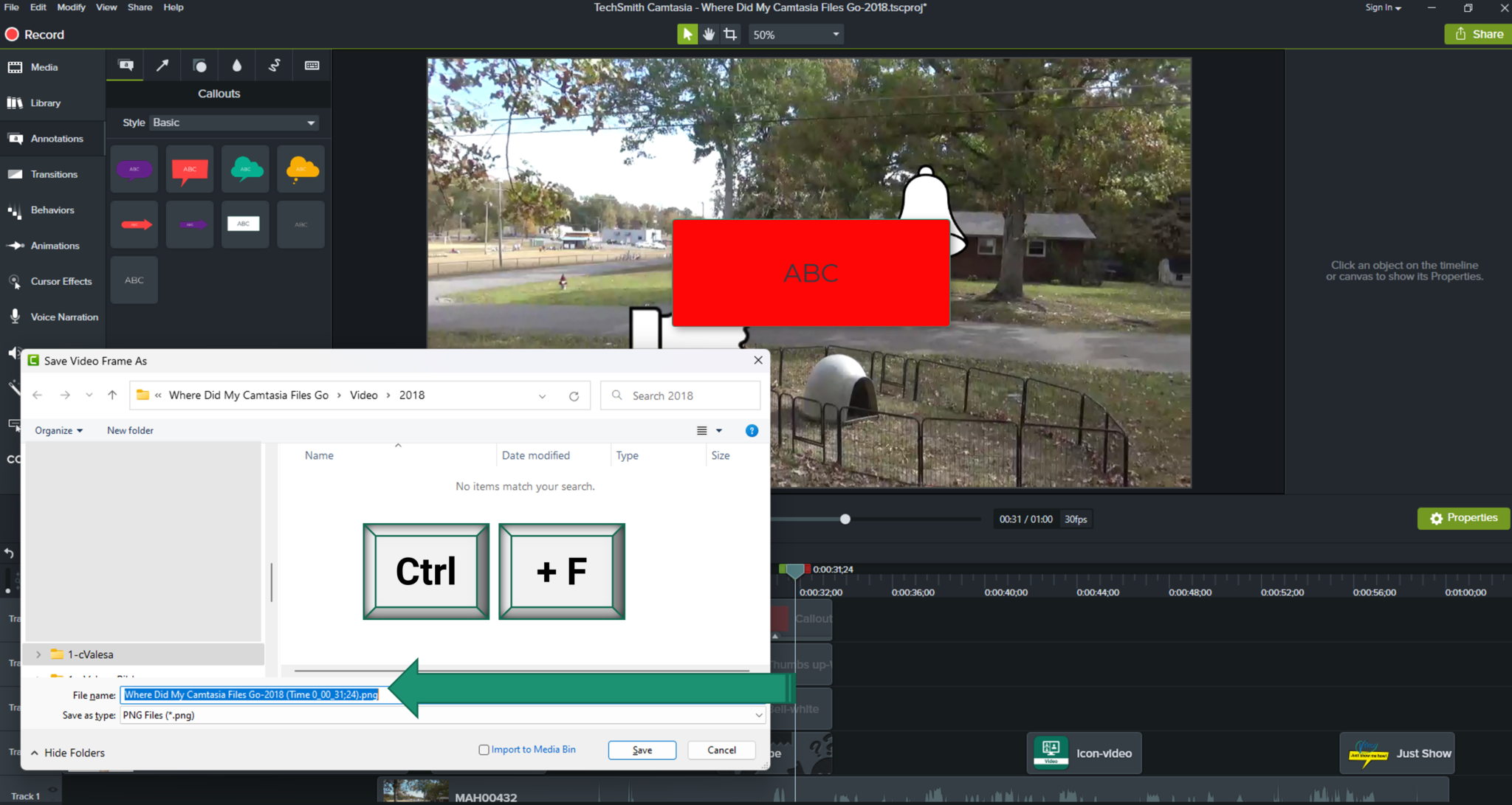
Task: Open the Voice Narration panel
Action: [63, 317]
